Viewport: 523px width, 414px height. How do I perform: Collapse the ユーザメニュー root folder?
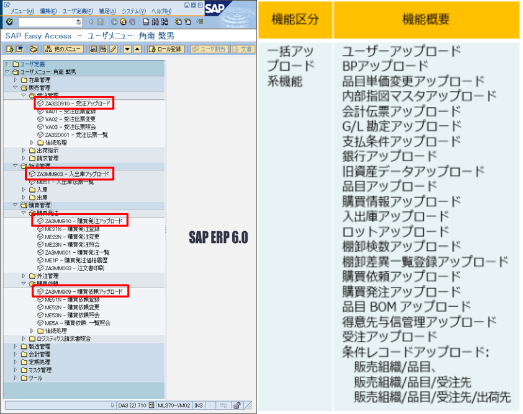(7, 72)
